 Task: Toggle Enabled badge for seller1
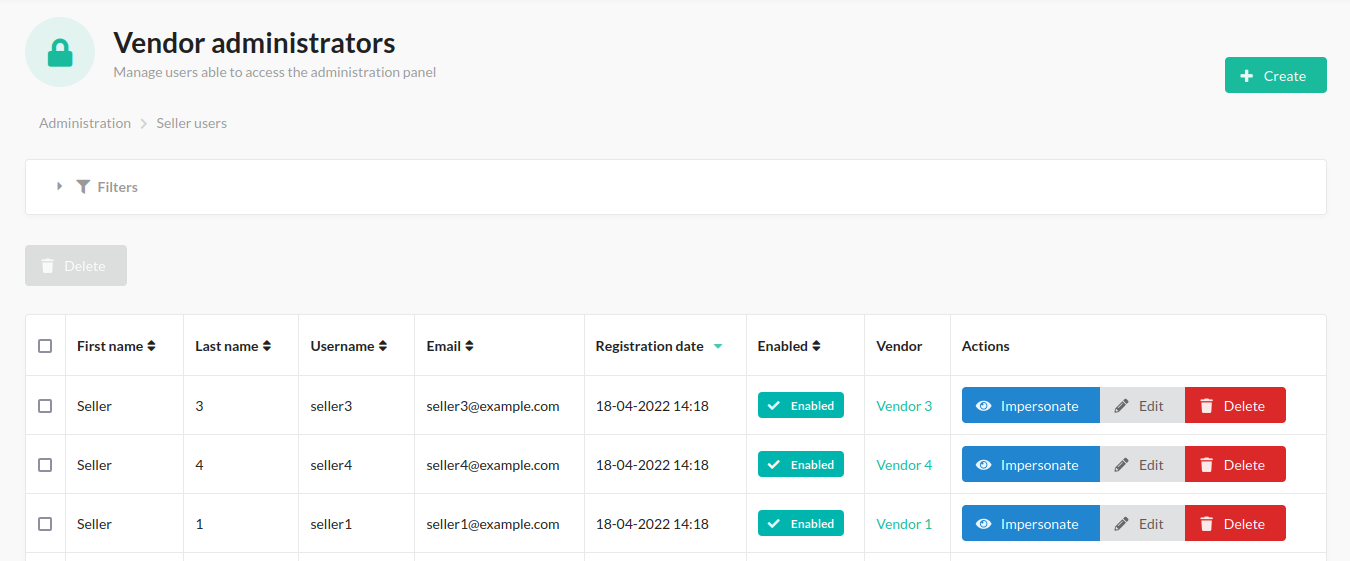click(801, 523)
